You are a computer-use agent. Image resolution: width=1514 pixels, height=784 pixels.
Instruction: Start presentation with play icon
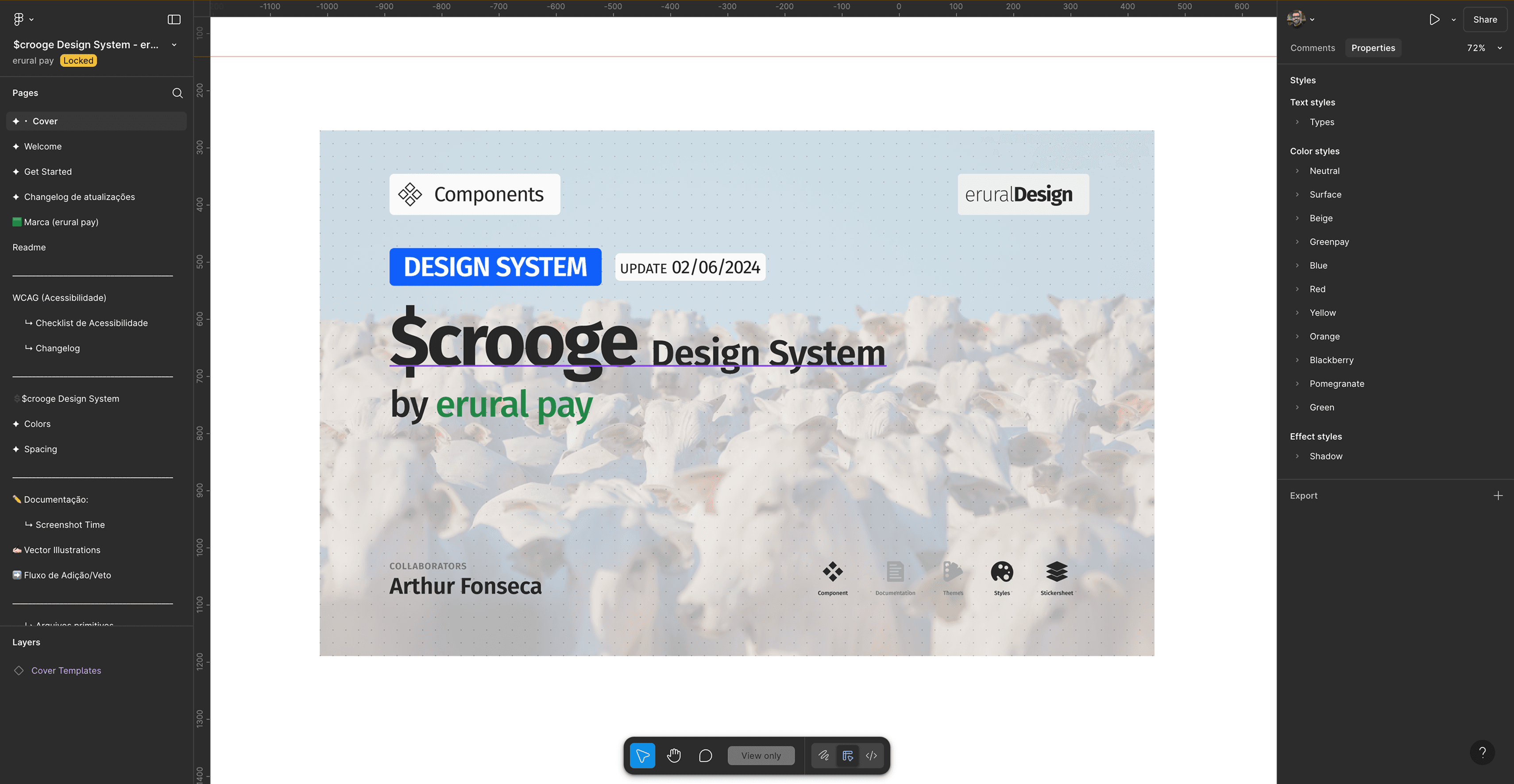tap(1434, 19)
